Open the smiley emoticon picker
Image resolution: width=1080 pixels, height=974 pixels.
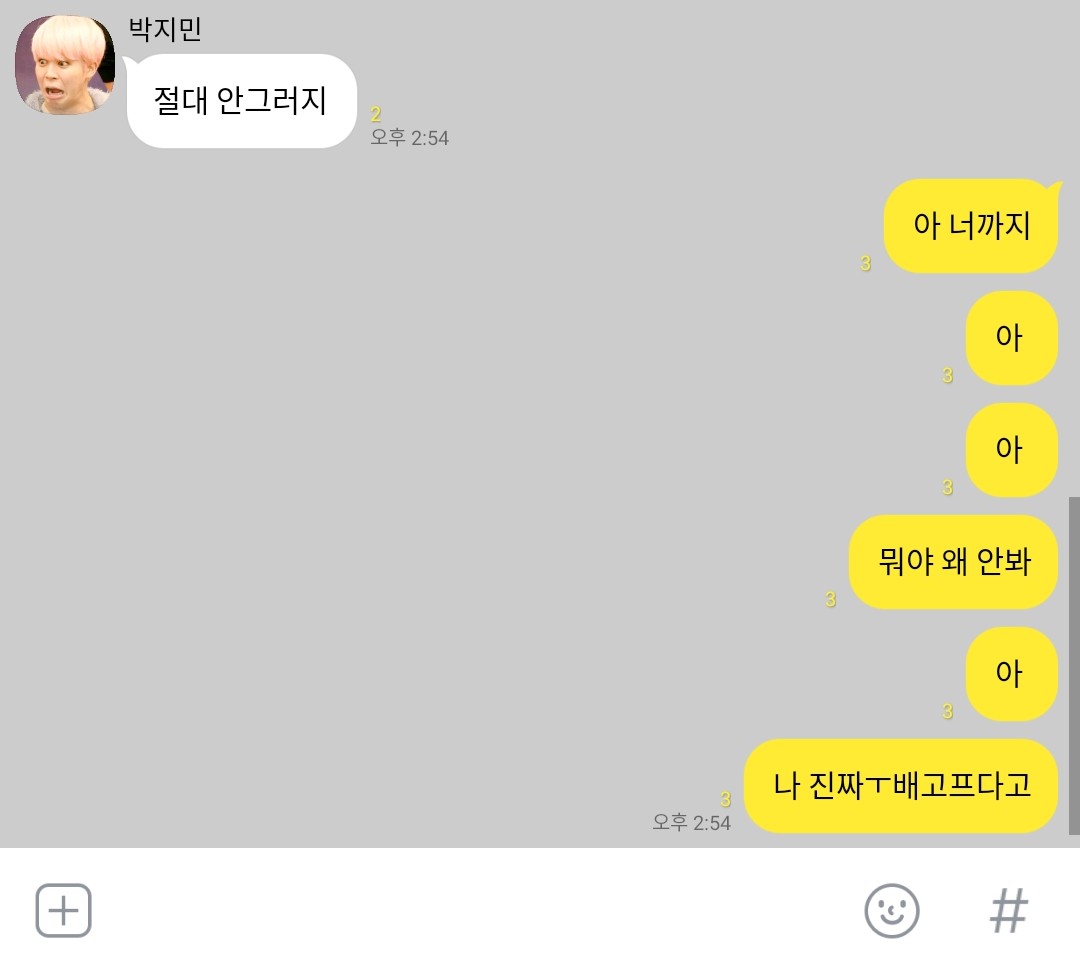pos(891,911)
